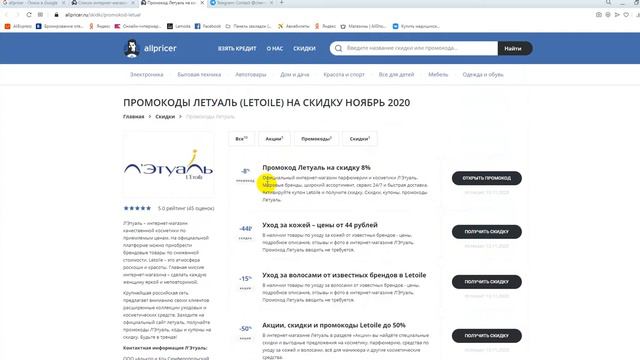Open the Все для детей category
This screenshot has height=360, width=640.
[396, 75]
